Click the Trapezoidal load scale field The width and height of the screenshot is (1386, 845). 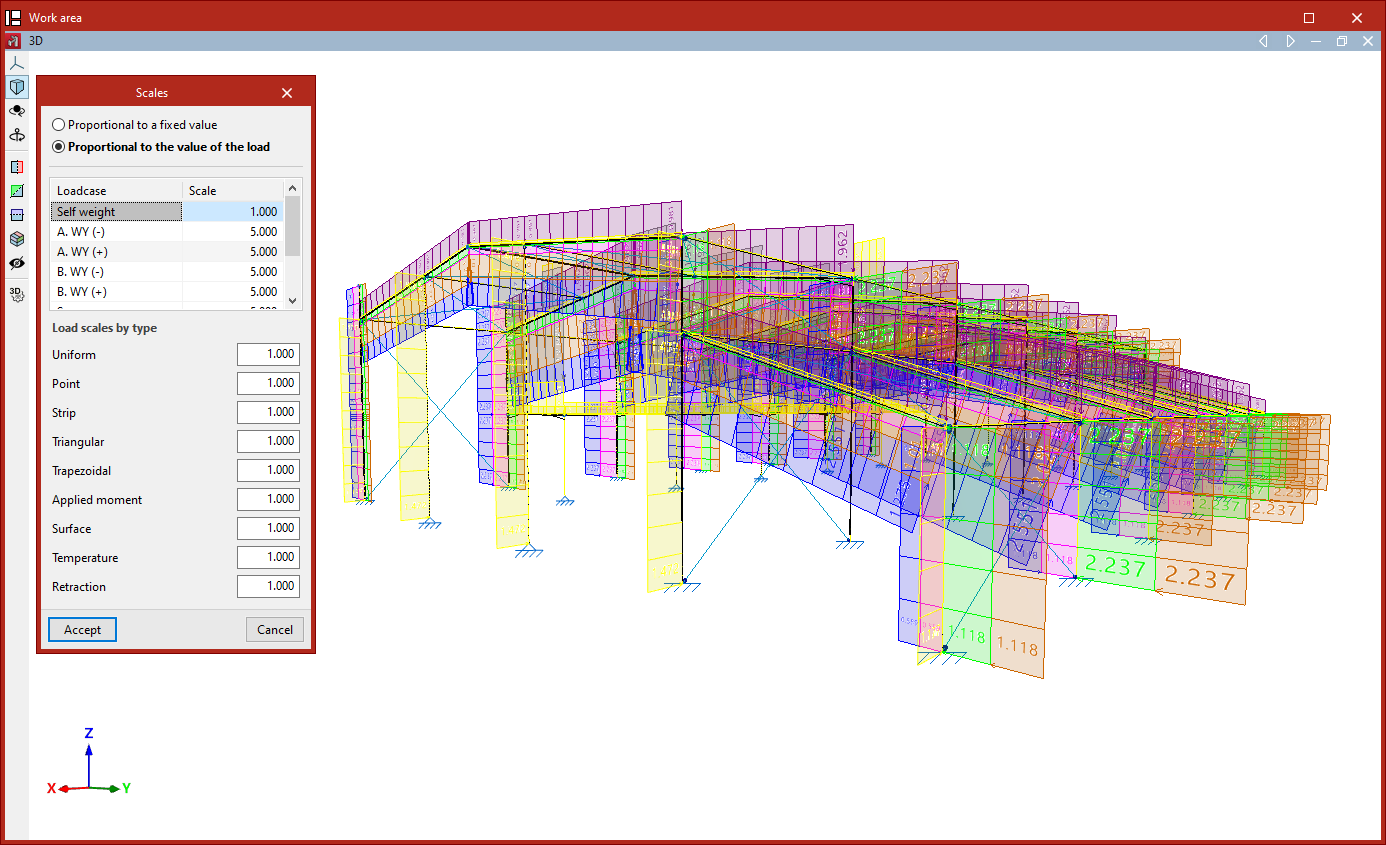tap(268, 470)
